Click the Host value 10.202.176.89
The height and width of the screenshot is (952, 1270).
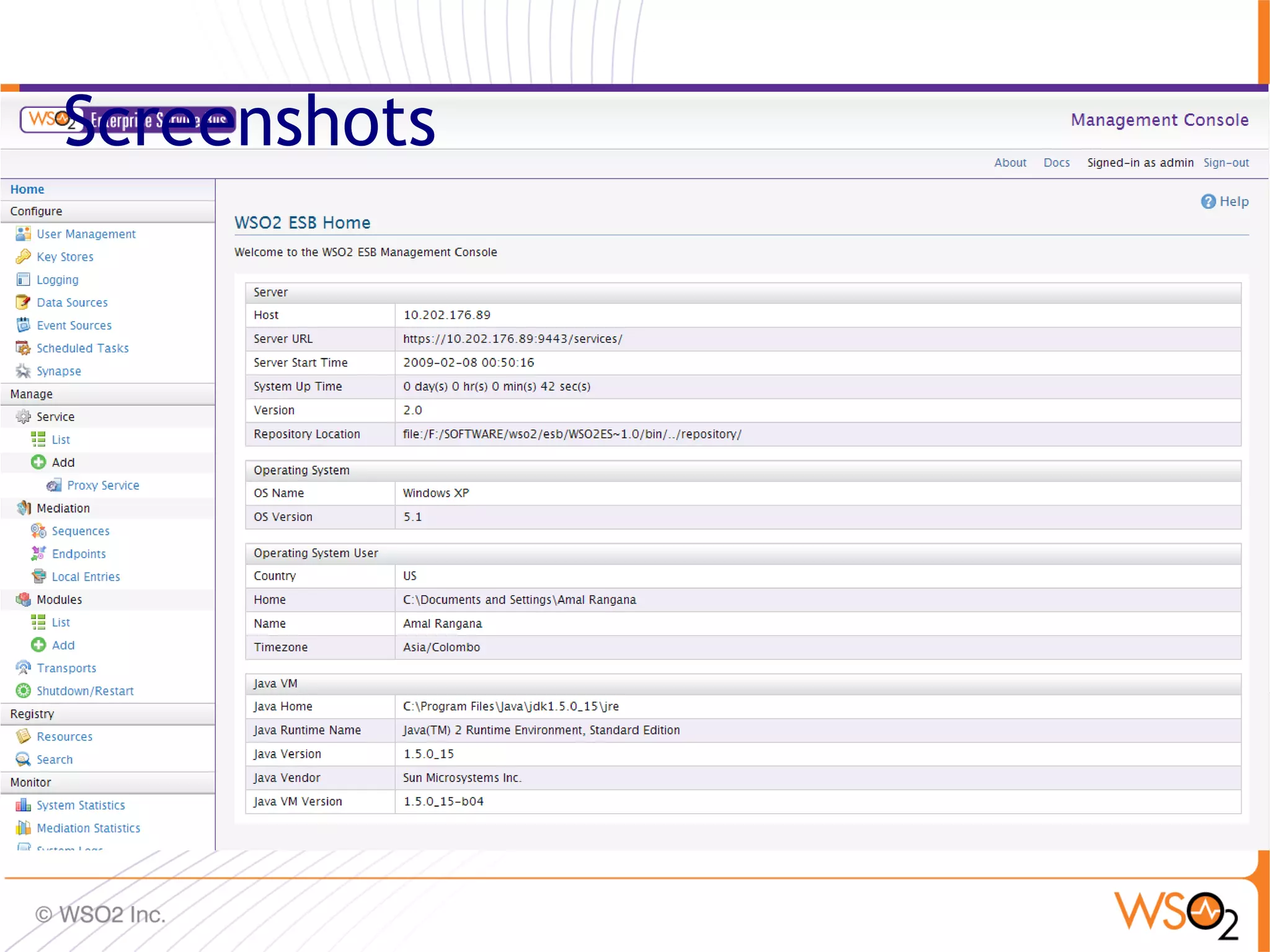pyautogui.click(x=447, y=315)
